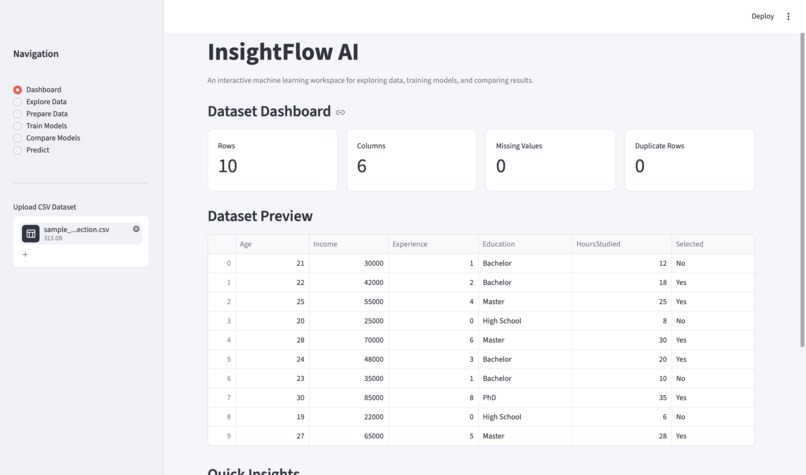The width and height of the screenshot is (806, 475).
Task: Click Master cell in row 4
Action: coord(525,340)
